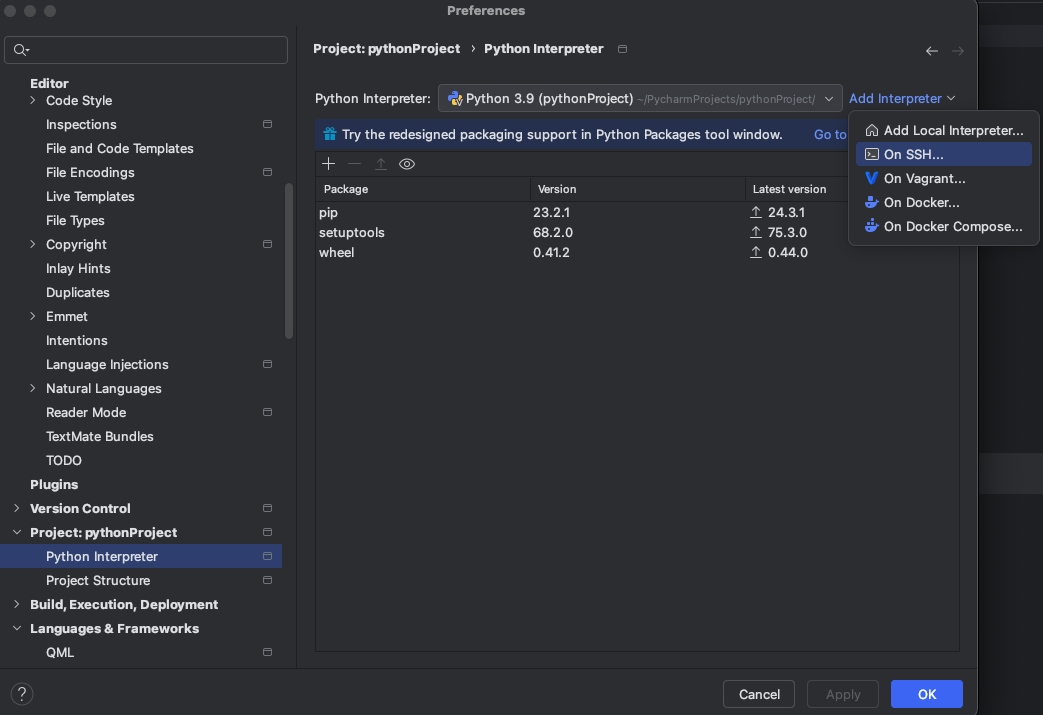The image size is (1043, 715).
Task: Select the wheel package row
Action: (x=637, y=252)
